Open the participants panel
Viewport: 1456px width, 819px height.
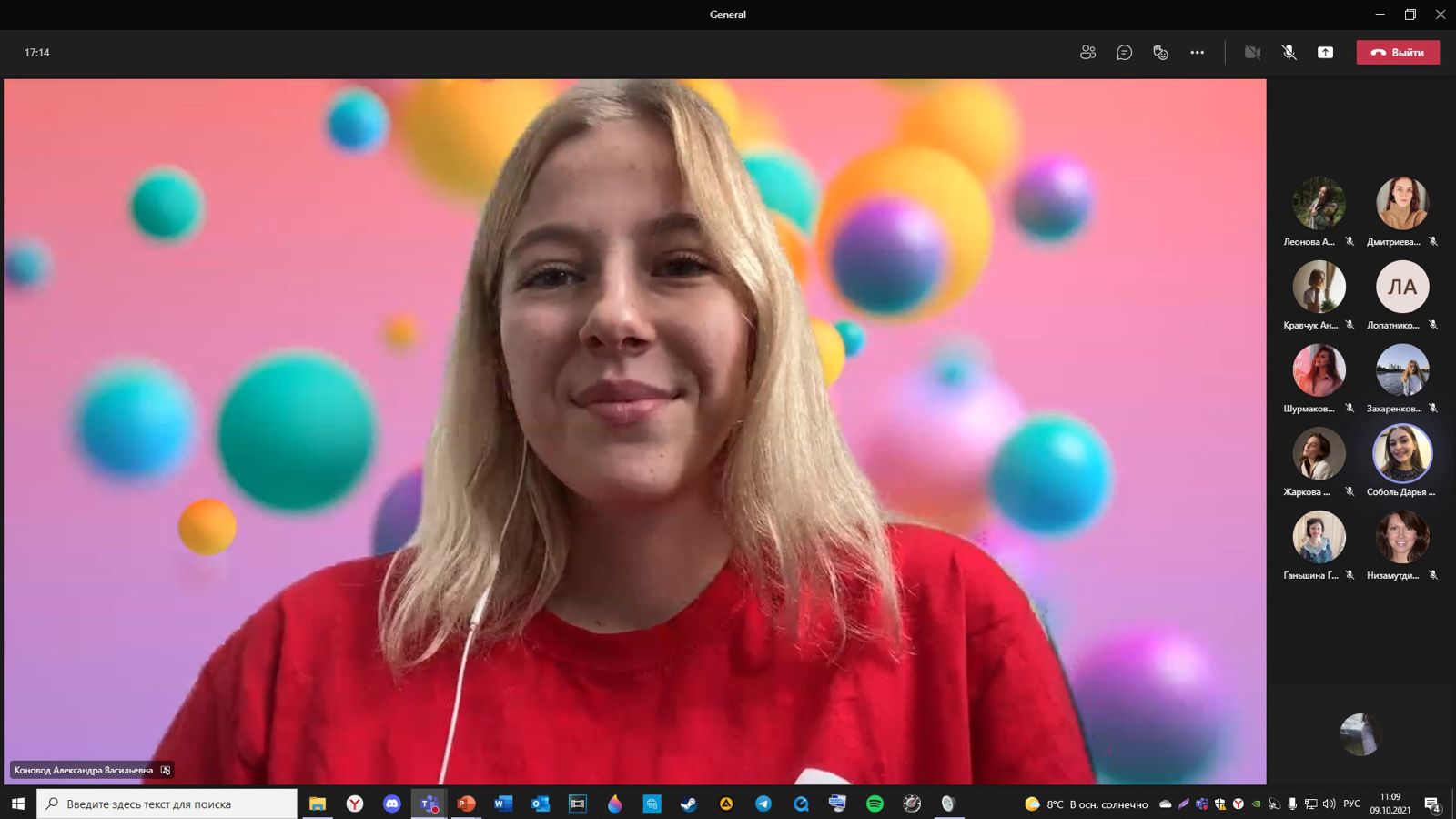coord(1087,53)
